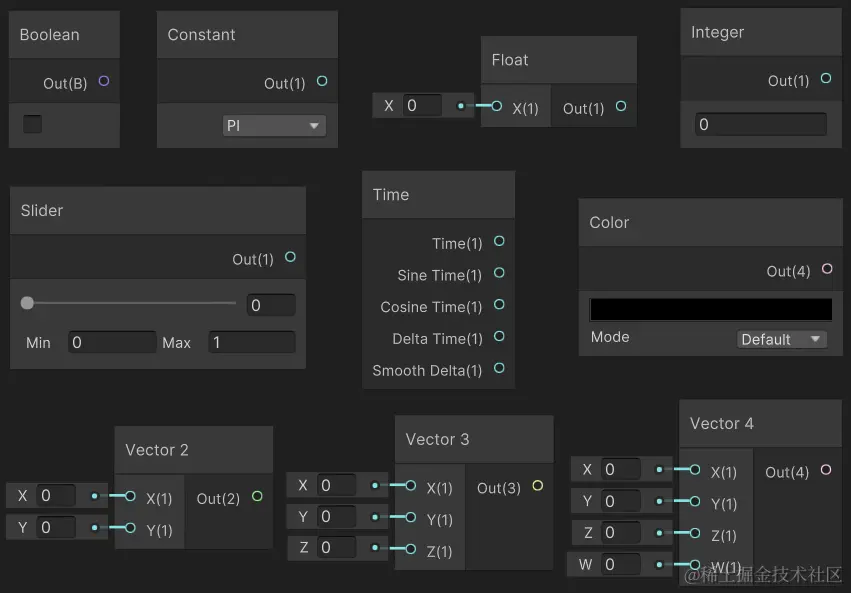Click Vector 4 W(1) input port
This screenshot has width=851, height=593.
tap(694, 565)
